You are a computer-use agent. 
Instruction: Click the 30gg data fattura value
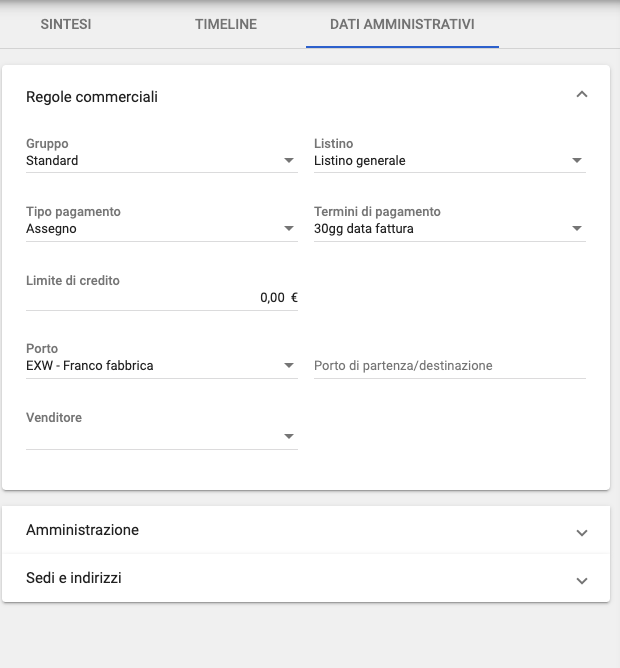[x=364, y=229]
